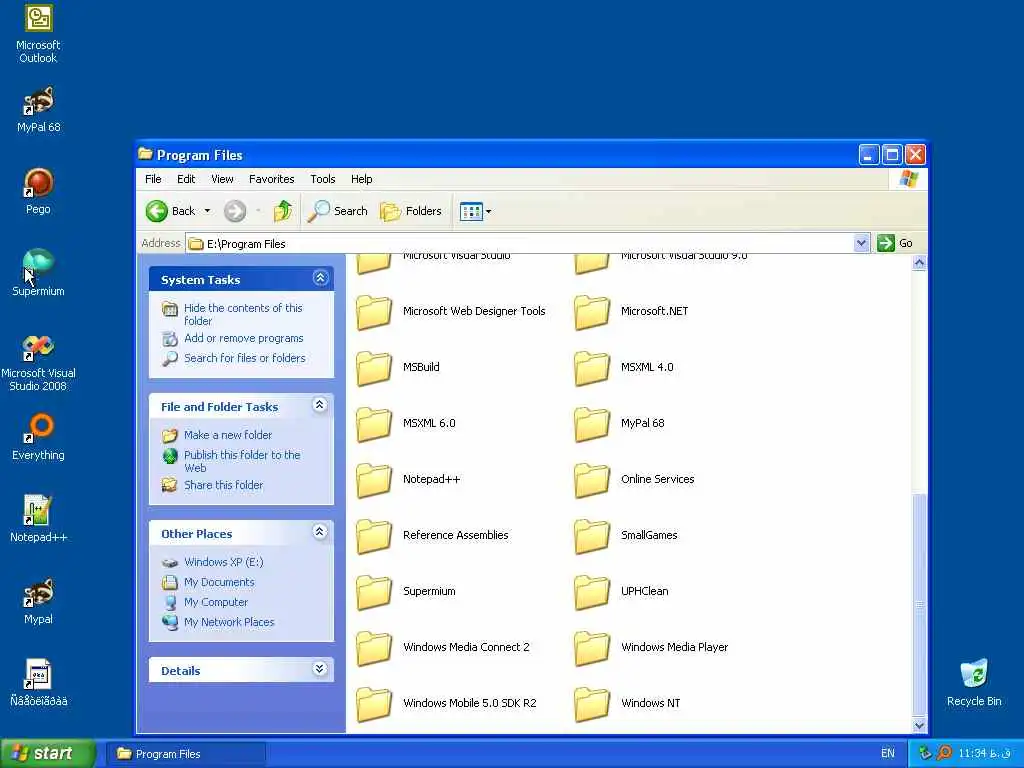Go back with the Back button
1024x768 pixels.
click(x=171, y=211)
